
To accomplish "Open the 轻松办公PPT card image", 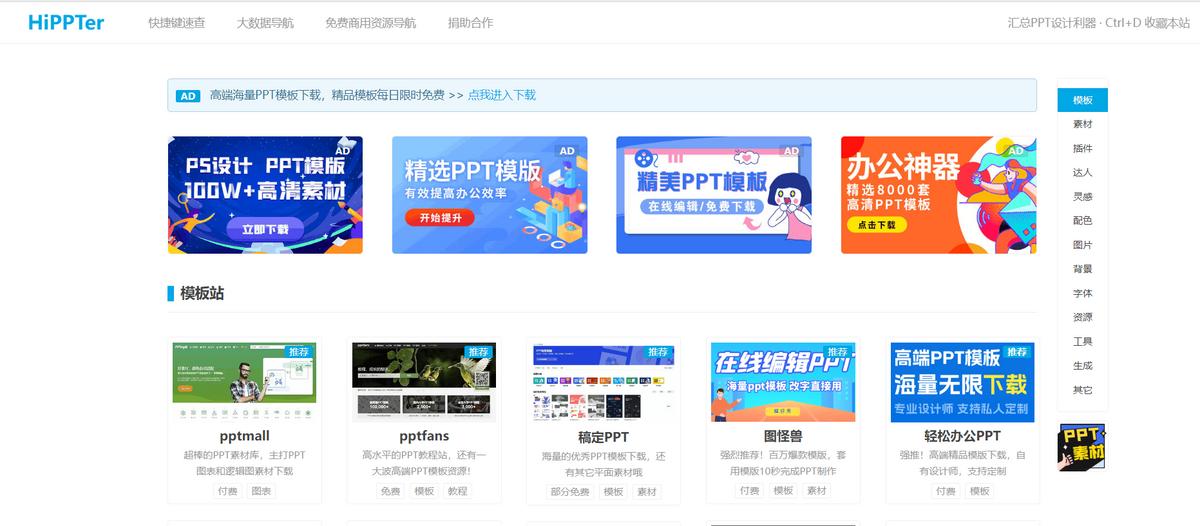I will [962, 382].
